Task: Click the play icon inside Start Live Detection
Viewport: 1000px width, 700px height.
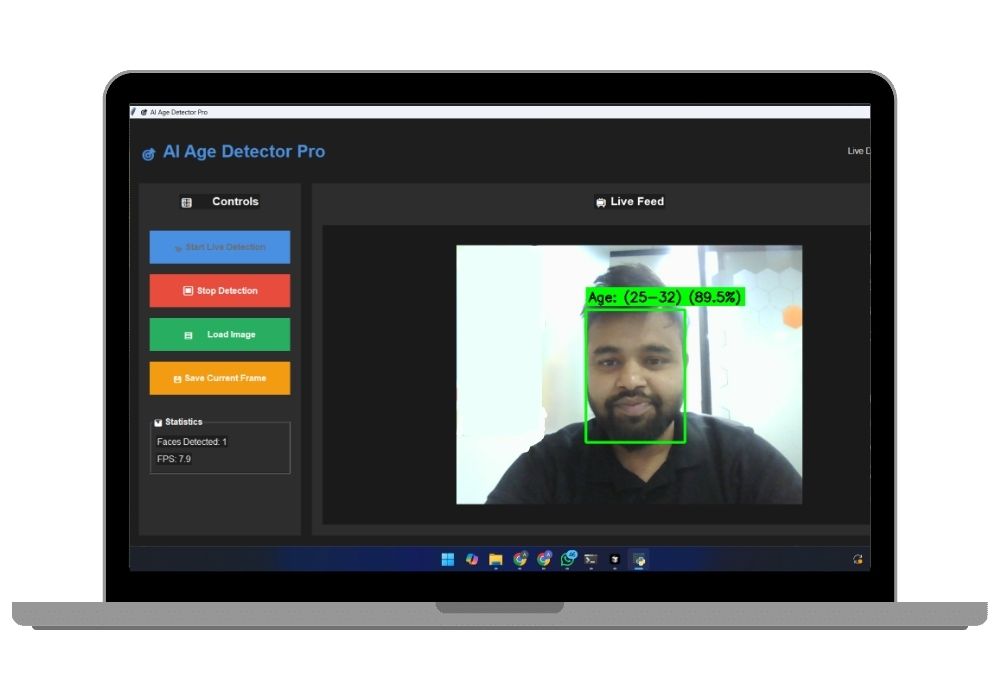Action: coord(177,247)
